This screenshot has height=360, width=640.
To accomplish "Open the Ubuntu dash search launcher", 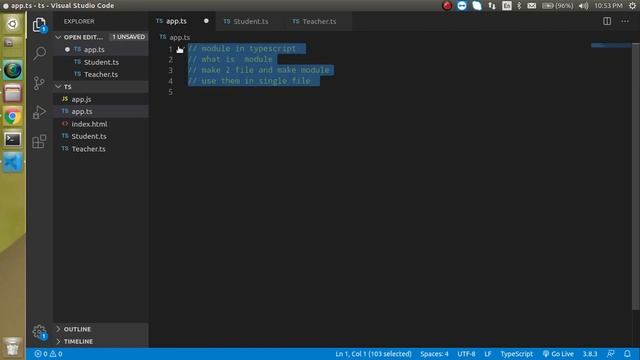I will click(13, 24).
